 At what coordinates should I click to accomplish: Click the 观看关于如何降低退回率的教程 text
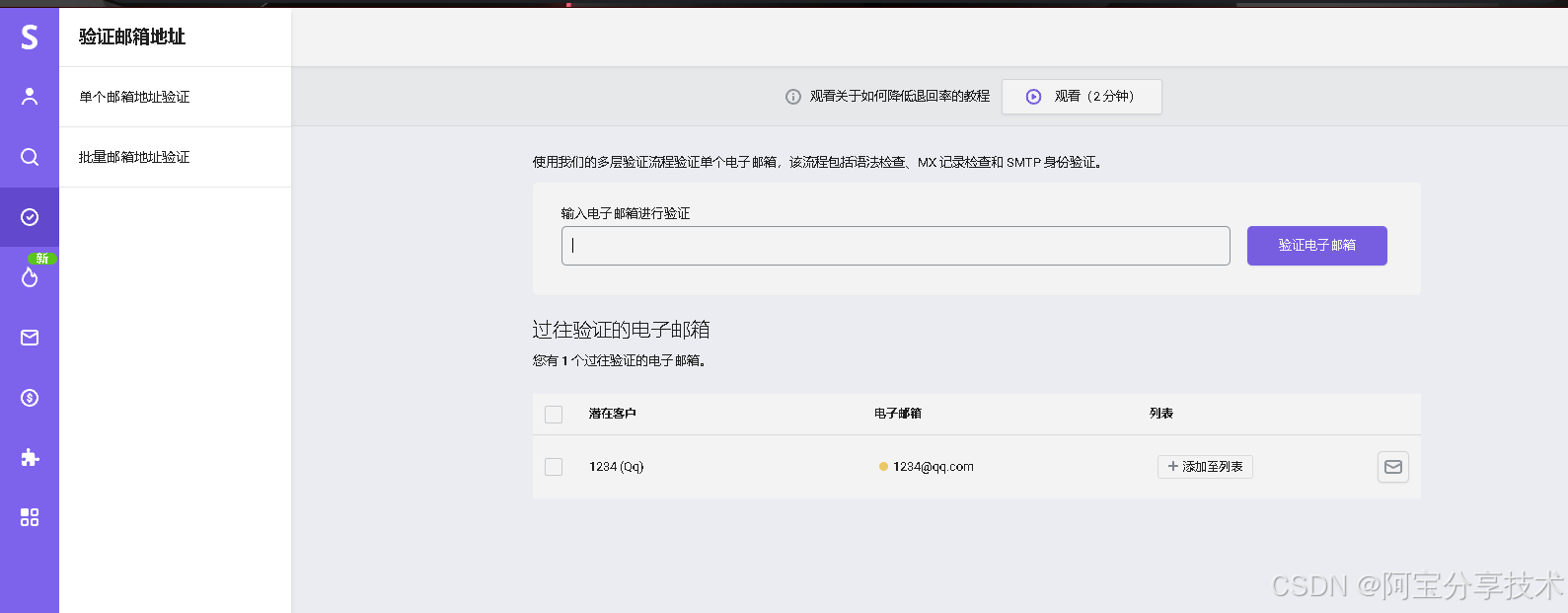[900, 97]
